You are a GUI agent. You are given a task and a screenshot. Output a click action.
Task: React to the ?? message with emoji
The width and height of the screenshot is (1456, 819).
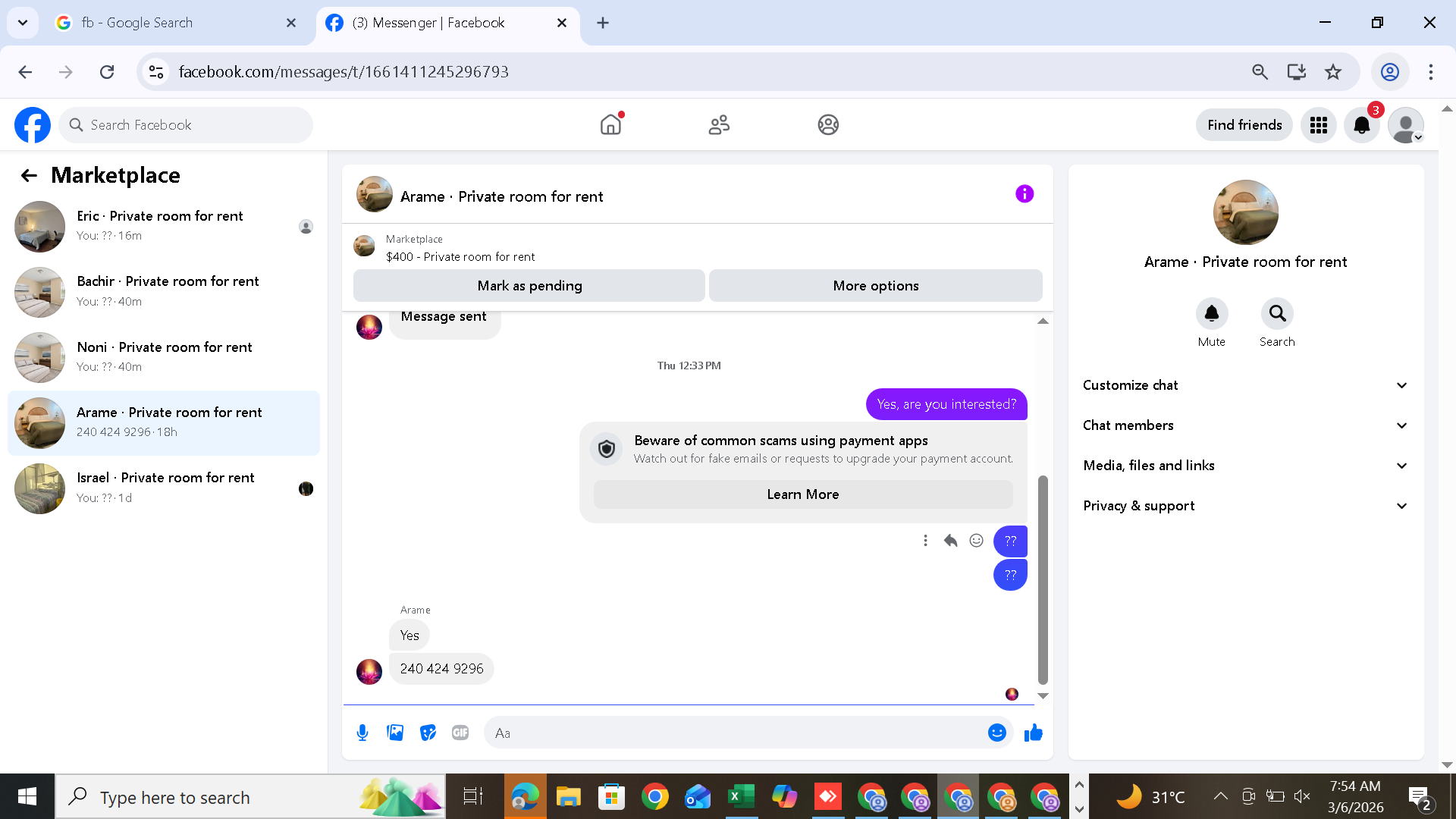coord(977,541)
